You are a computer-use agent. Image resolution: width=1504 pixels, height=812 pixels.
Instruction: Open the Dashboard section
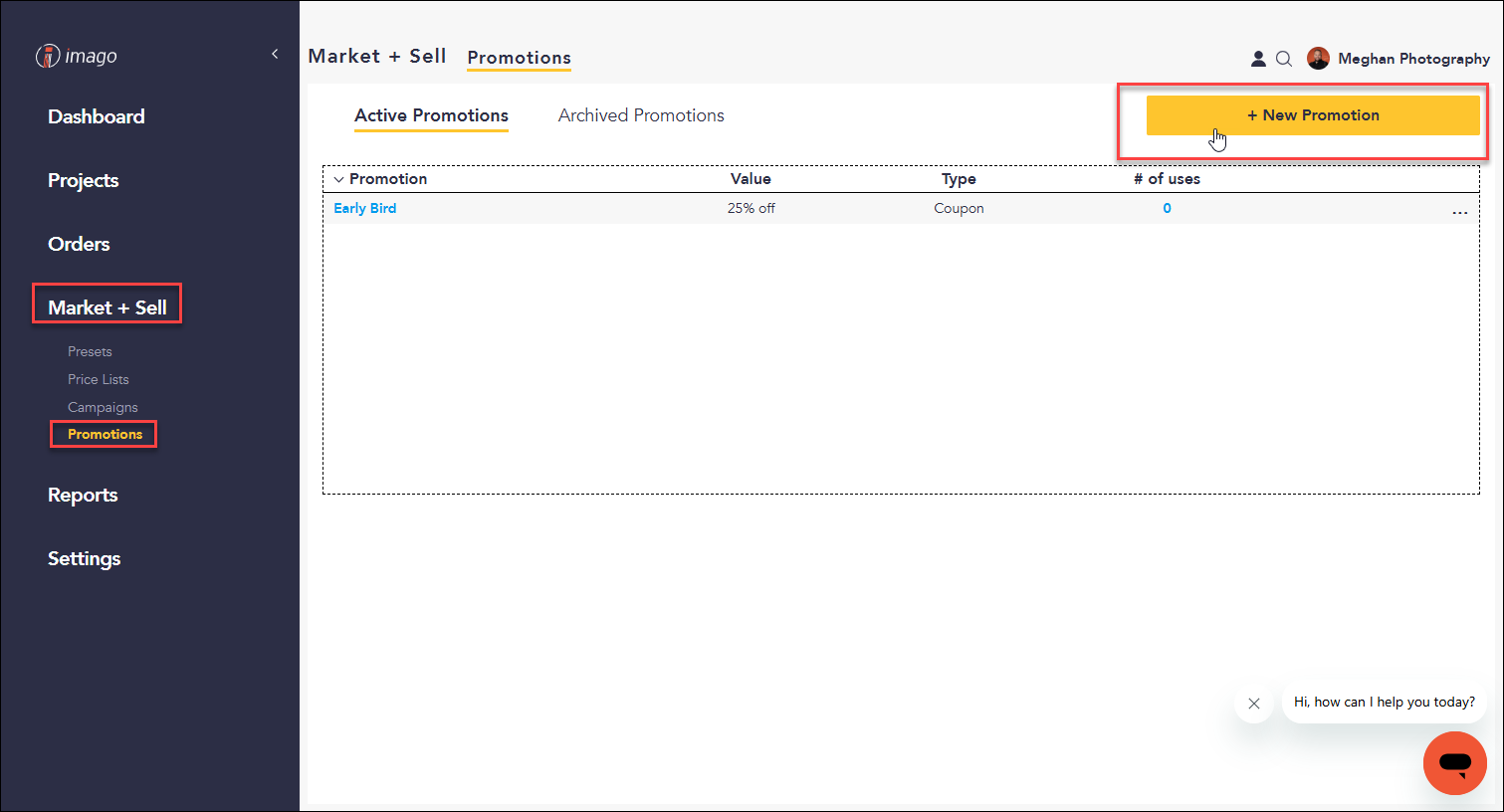click(97, 116)
